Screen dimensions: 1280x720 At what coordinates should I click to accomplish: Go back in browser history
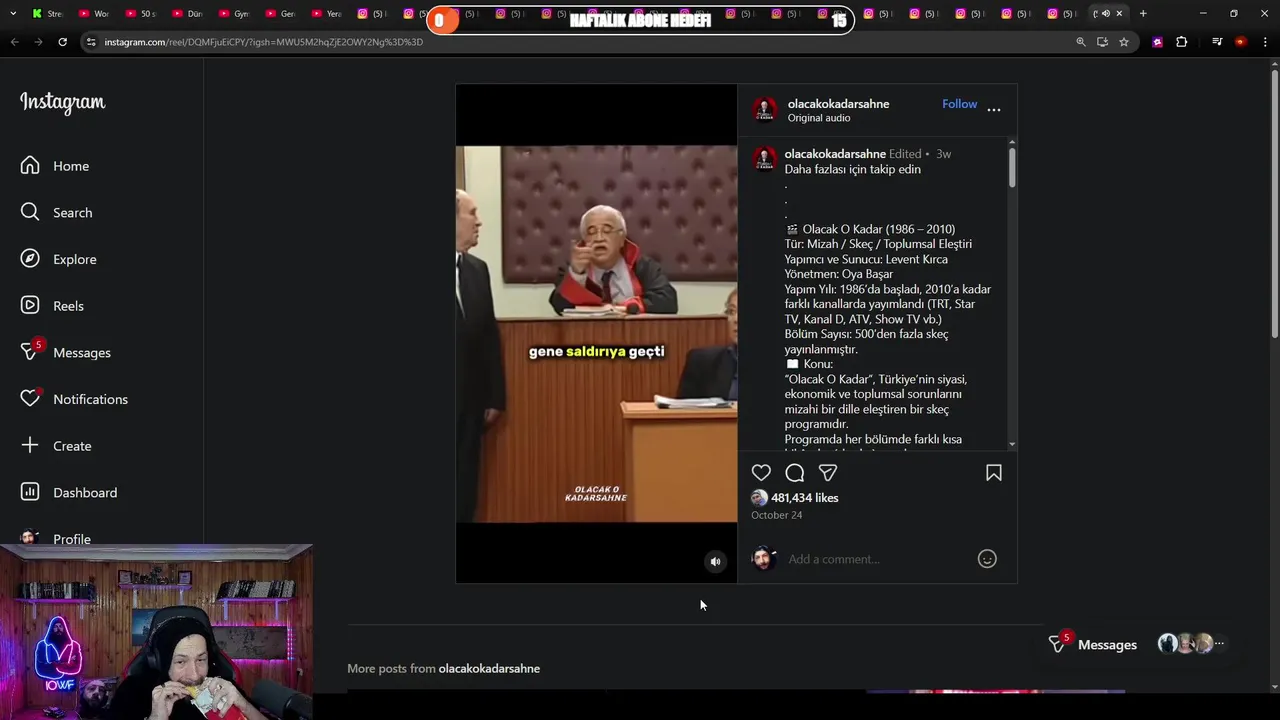click(x=14, y=42)
